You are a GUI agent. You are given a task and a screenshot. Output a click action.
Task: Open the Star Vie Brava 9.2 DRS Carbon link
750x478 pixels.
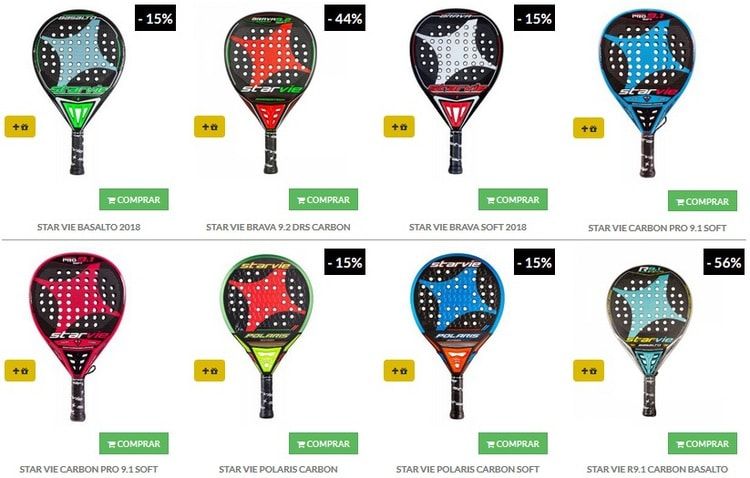pos(278,227)
